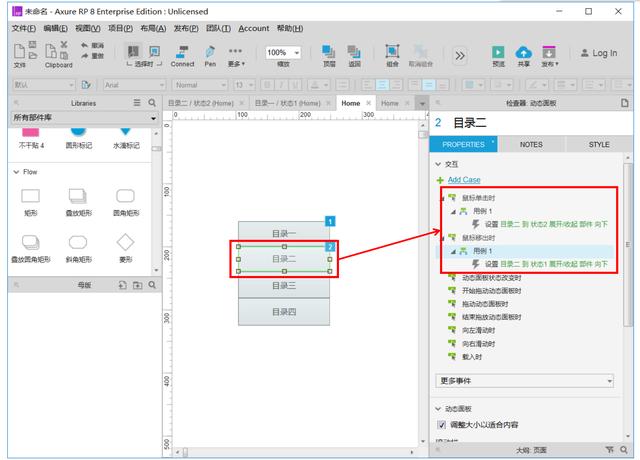Toggle right text alignment

396,85
